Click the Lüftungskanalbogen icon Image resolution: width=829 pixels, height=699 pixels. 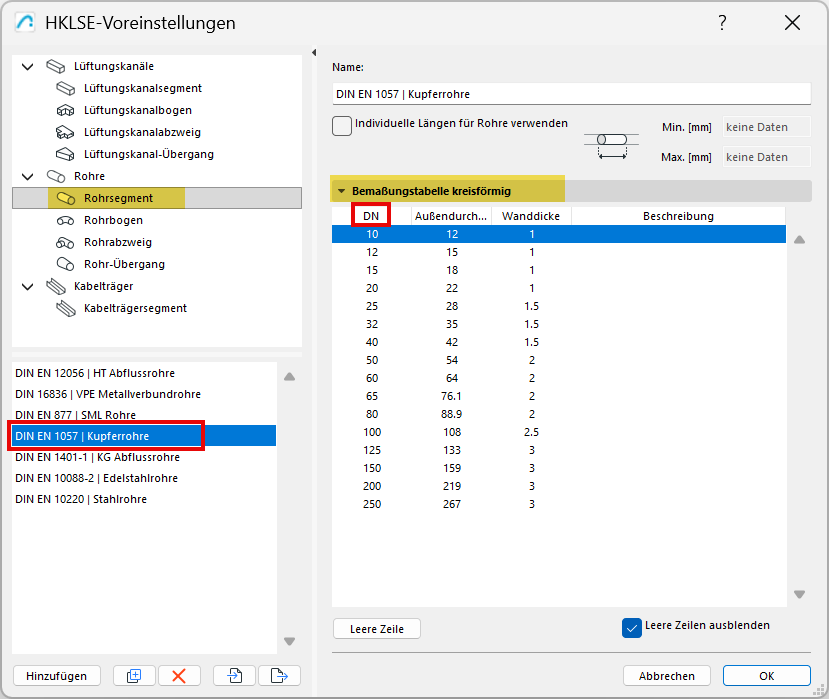tap(66, 111)
